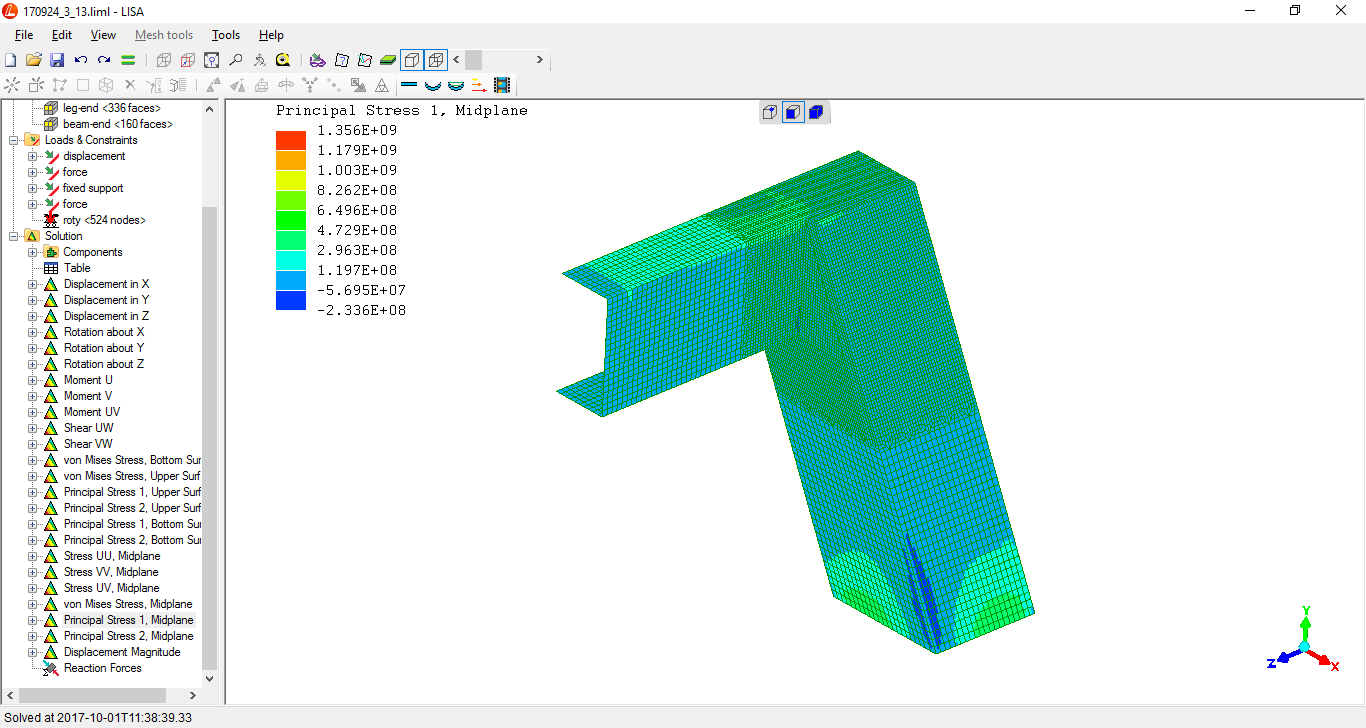Click the Undo arrow in toolbar
The image size is (1366, 728).
tap(81, 60)
